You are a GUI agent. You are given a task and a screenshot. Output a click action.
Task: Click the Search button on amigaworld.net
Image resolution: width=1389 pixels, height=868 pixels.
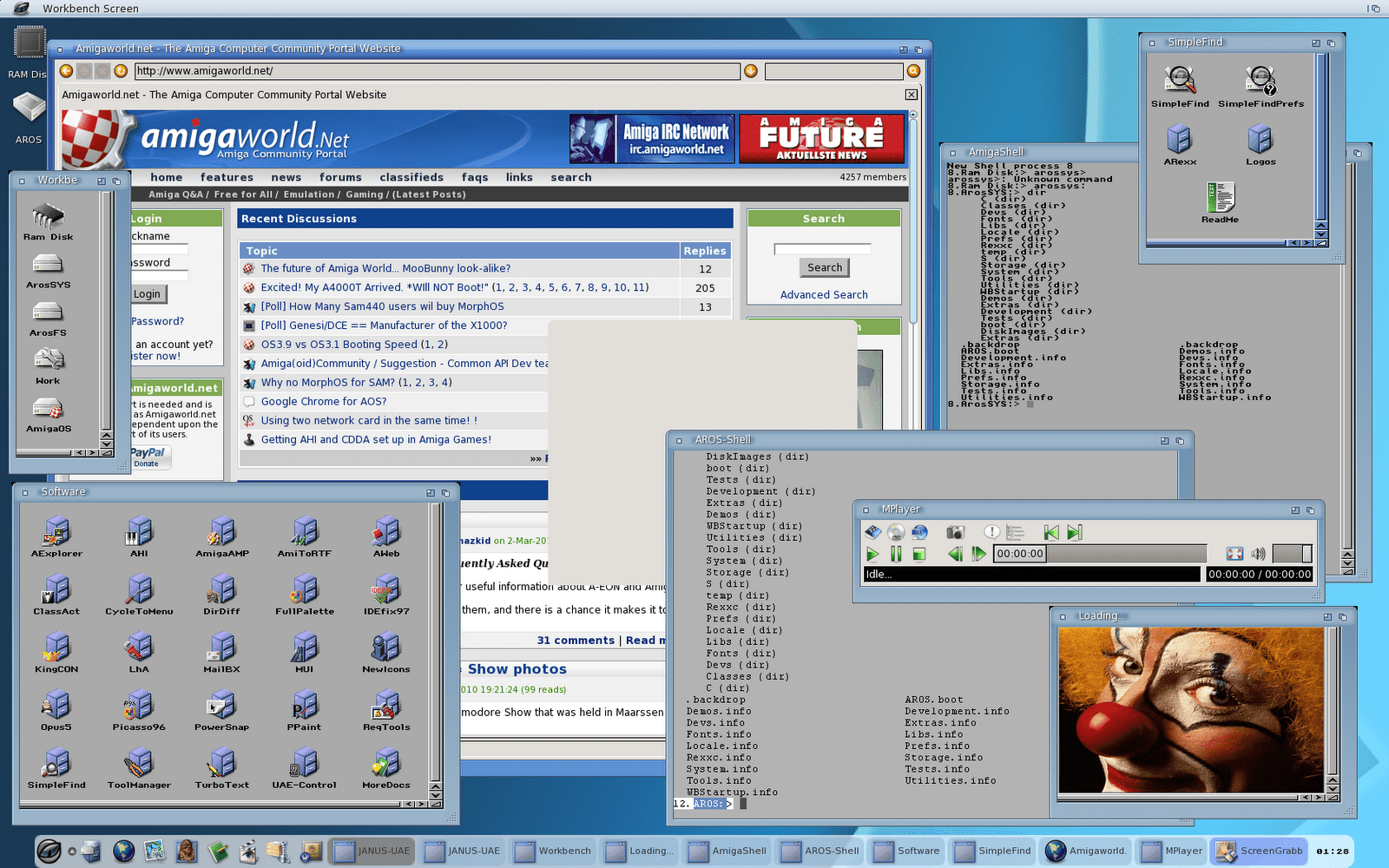[x=825, y=268]
